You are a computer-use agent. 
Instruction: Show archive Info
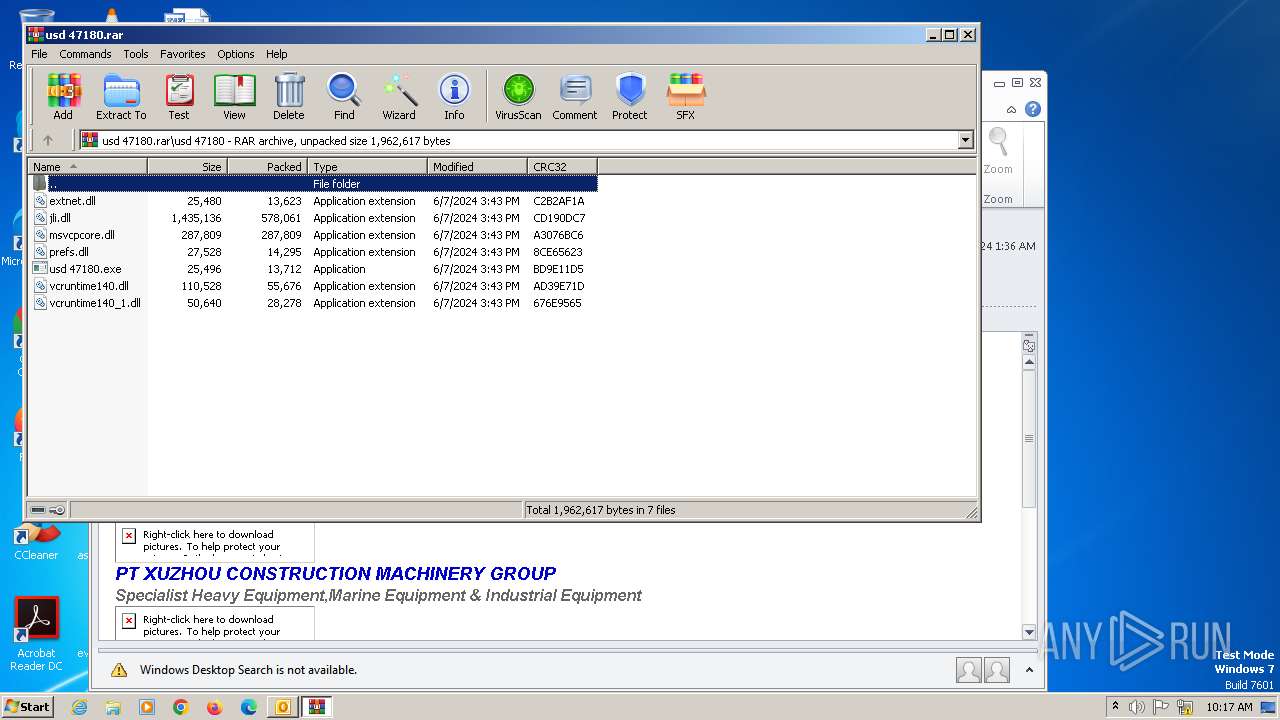[454, 97]
